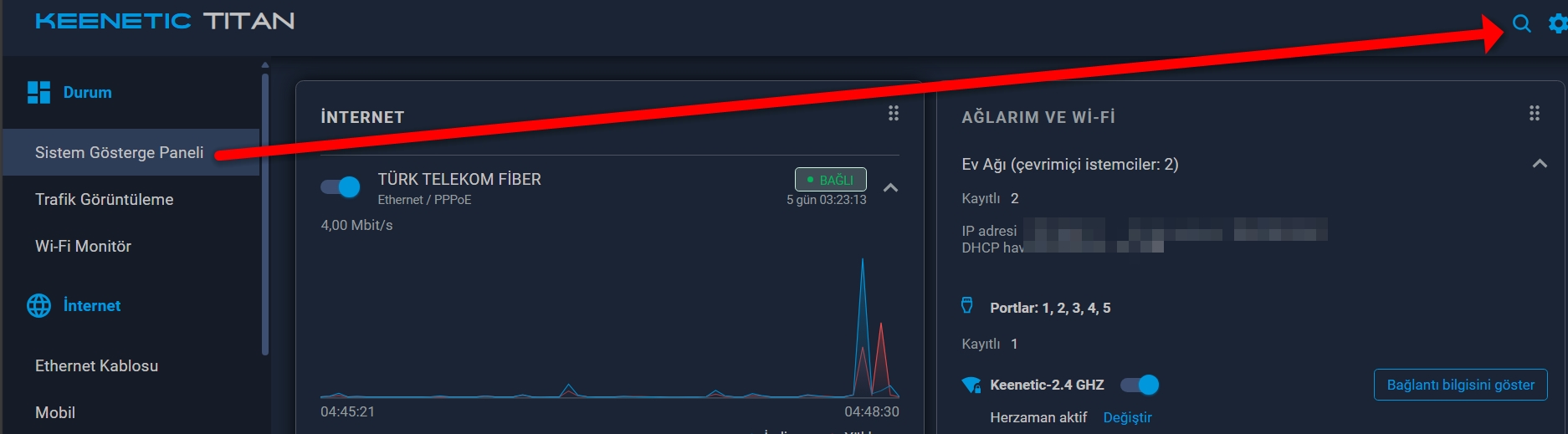Click the Durum dashboard tiles icon
This screenshot has width=1568, height=434.
[x=38, y=92]
